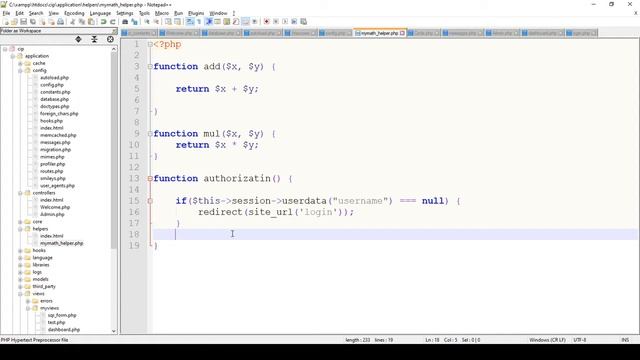The width and height of the screenshot is (640, 360).
Task: Collapse the if block fold marker on line 15
Action: (150, 201)
